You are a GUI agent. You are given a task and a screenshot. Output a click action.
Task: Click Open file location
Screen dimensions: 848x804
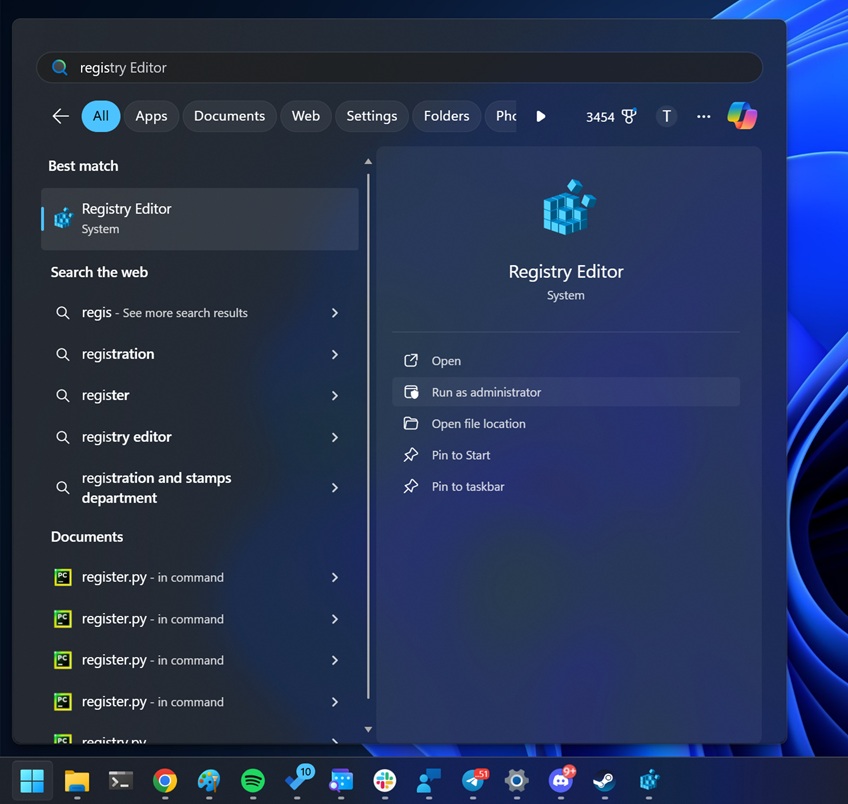point(478,424)
